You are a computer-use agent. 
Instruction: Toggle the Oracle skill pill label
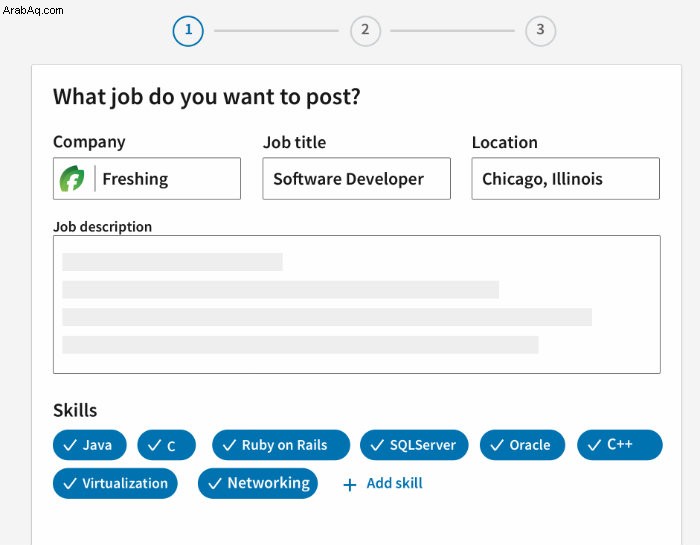(529, 445)
